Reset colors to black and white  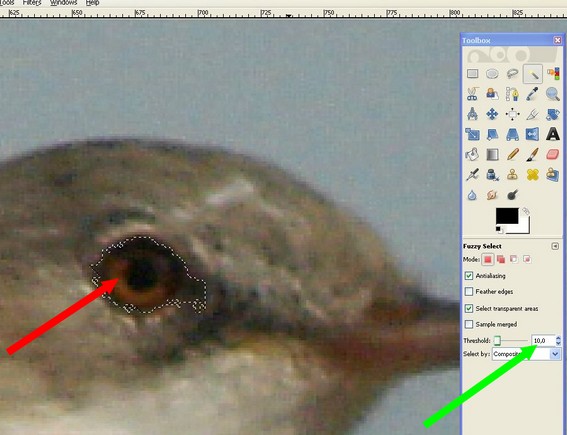(x=499, y=230)
